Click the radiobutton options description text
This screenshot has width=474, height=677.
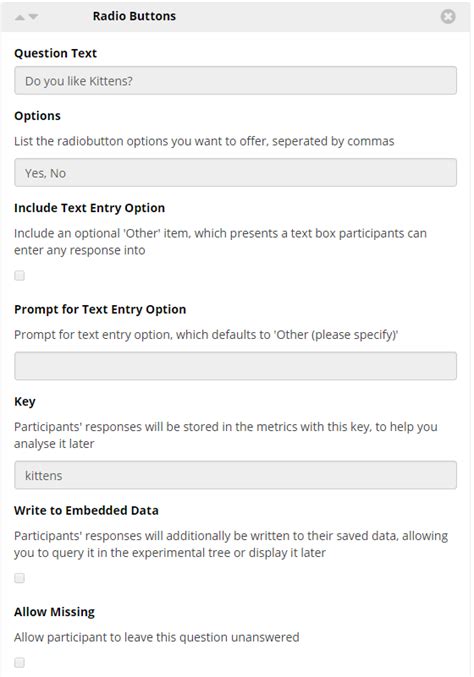[204, 141]
